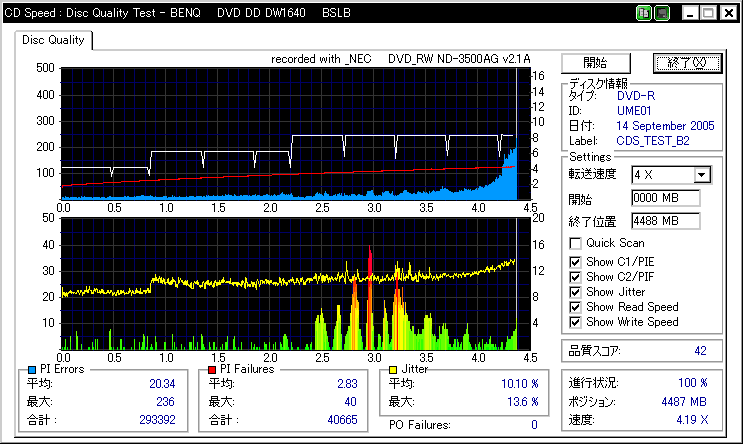Click the 開始 field showing 0000 MB

(665, 198)
